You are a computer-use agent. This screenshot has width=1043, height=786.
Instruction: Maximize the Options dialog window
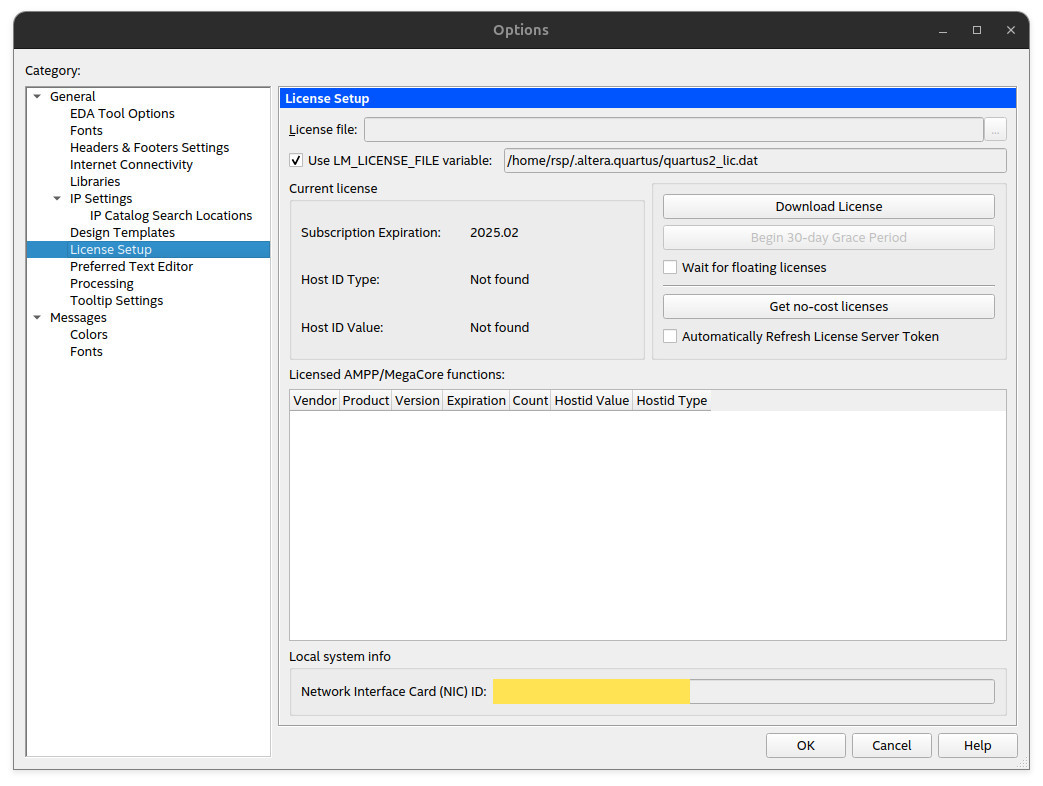(x=977, y=30)
